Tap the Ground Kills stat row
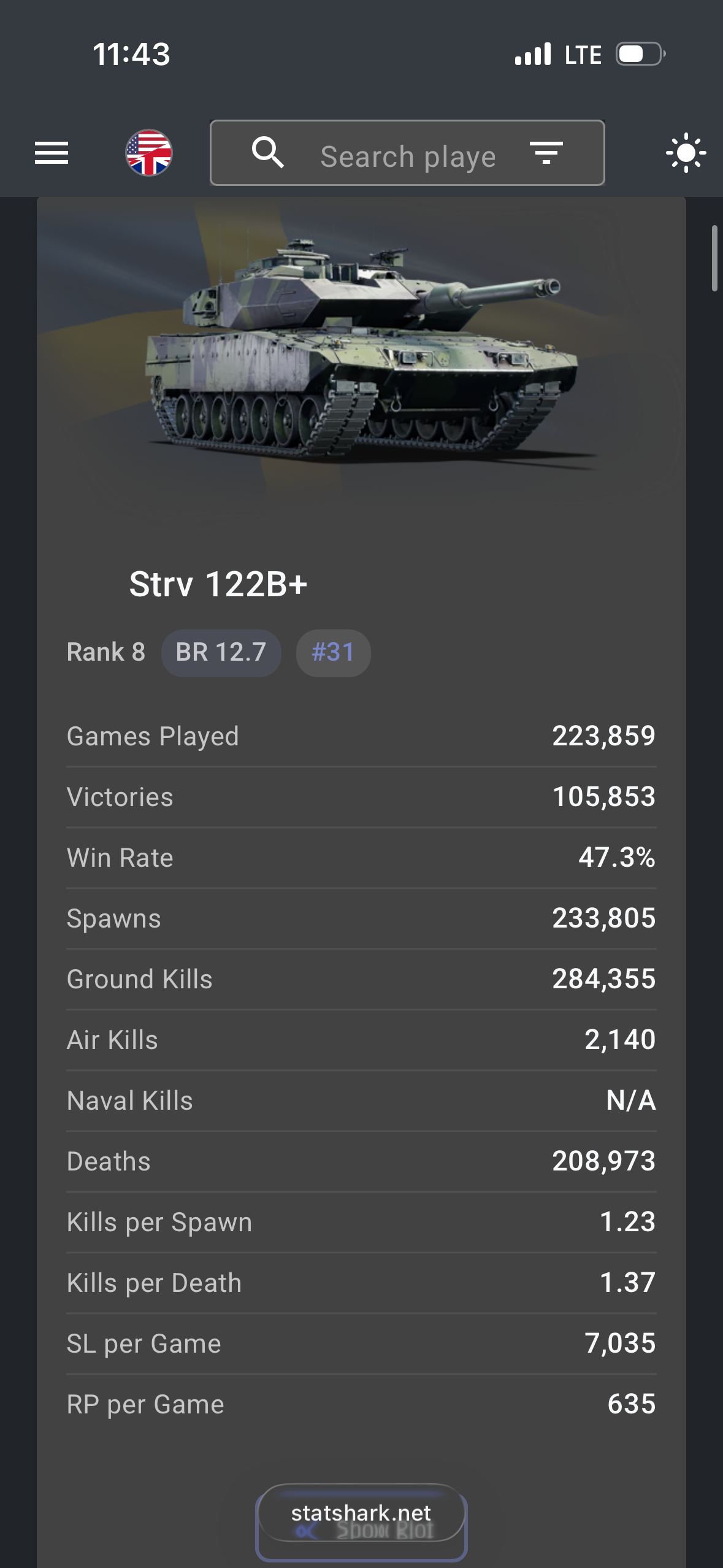723x1568 pixels. coord(361,979)
